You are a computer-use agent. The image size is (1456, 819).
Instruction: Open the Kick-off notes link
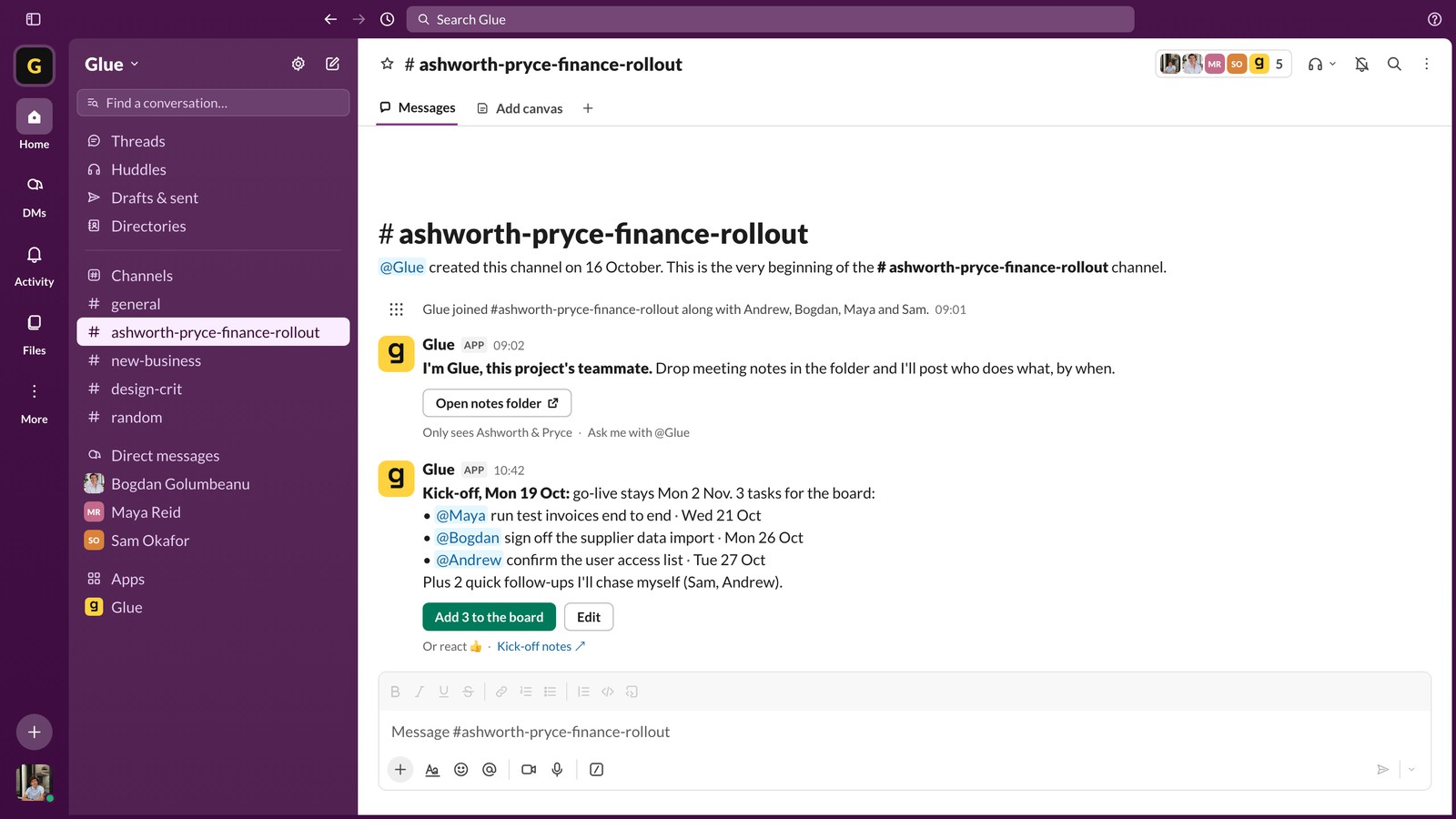[541, 646]
